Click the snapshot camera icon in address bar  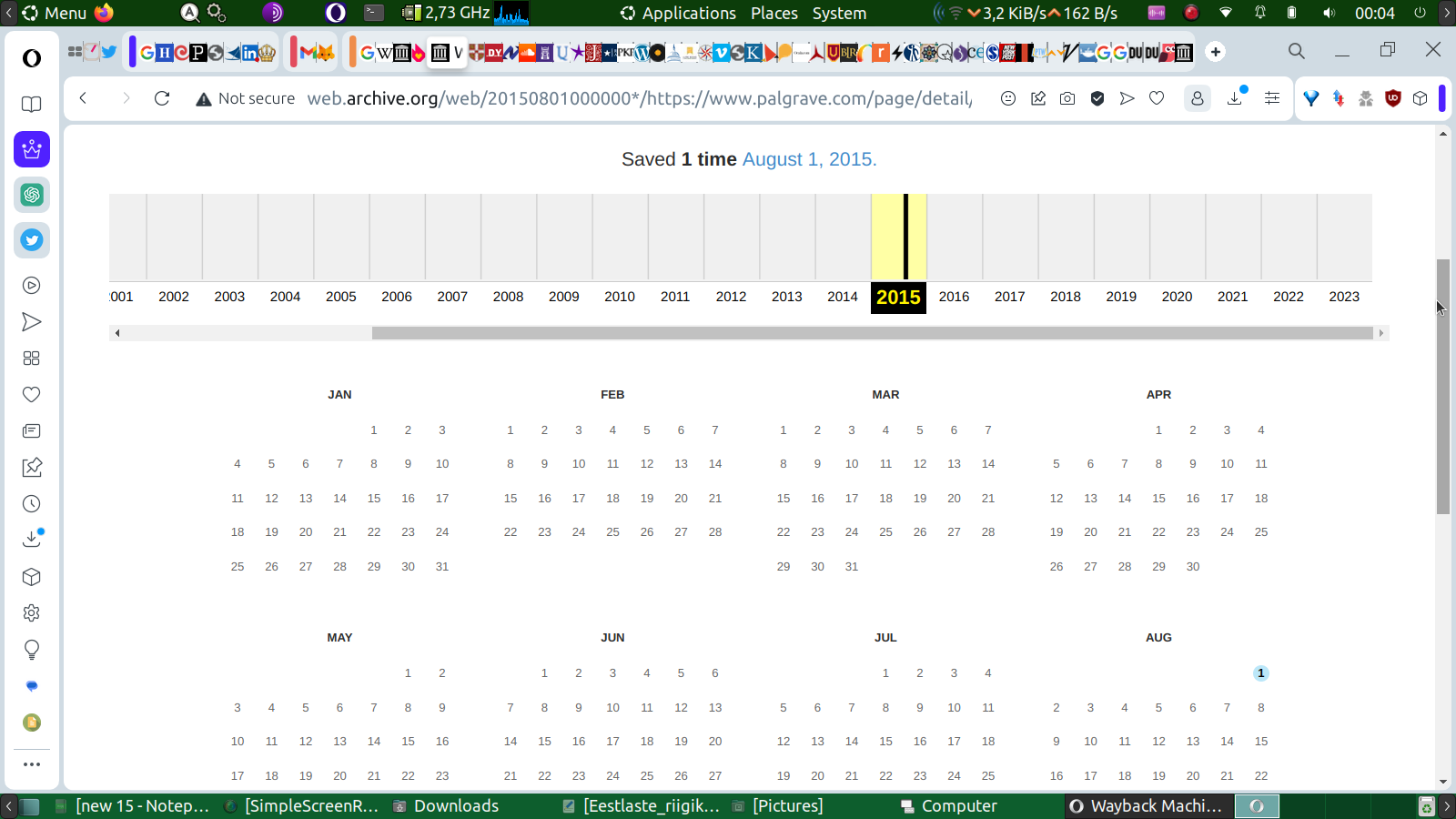tap(1067, 98)
